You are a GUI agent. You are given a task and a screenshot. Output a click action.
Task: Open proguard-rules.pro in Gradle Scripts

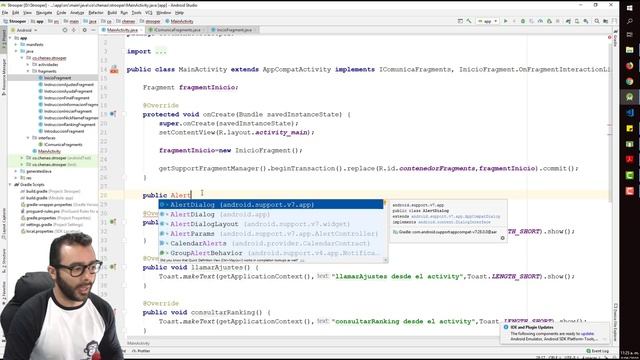tap(42, 211)
